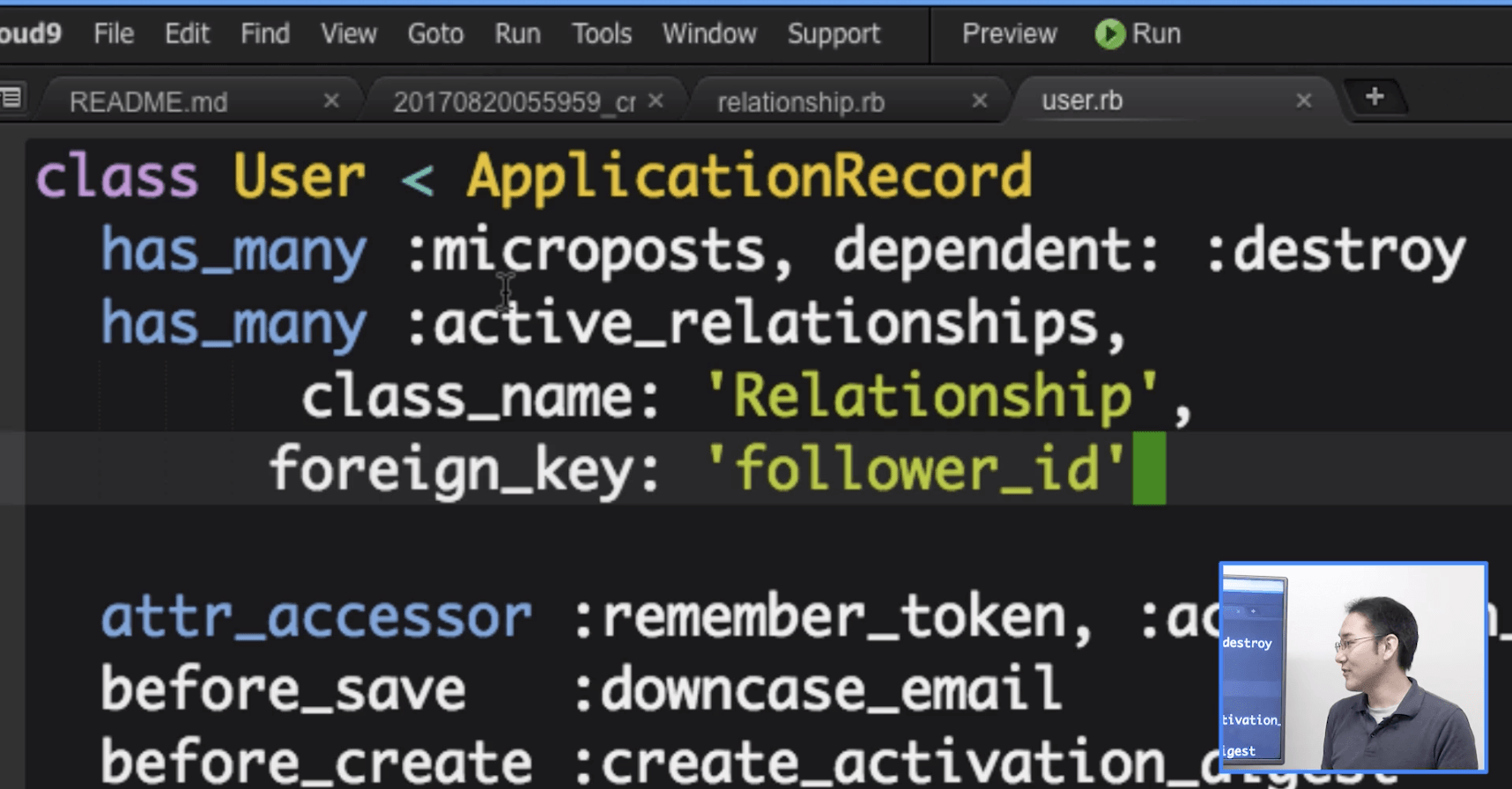
Task: Close the relationship.rb tab
Action: click(x=979, y=100)
